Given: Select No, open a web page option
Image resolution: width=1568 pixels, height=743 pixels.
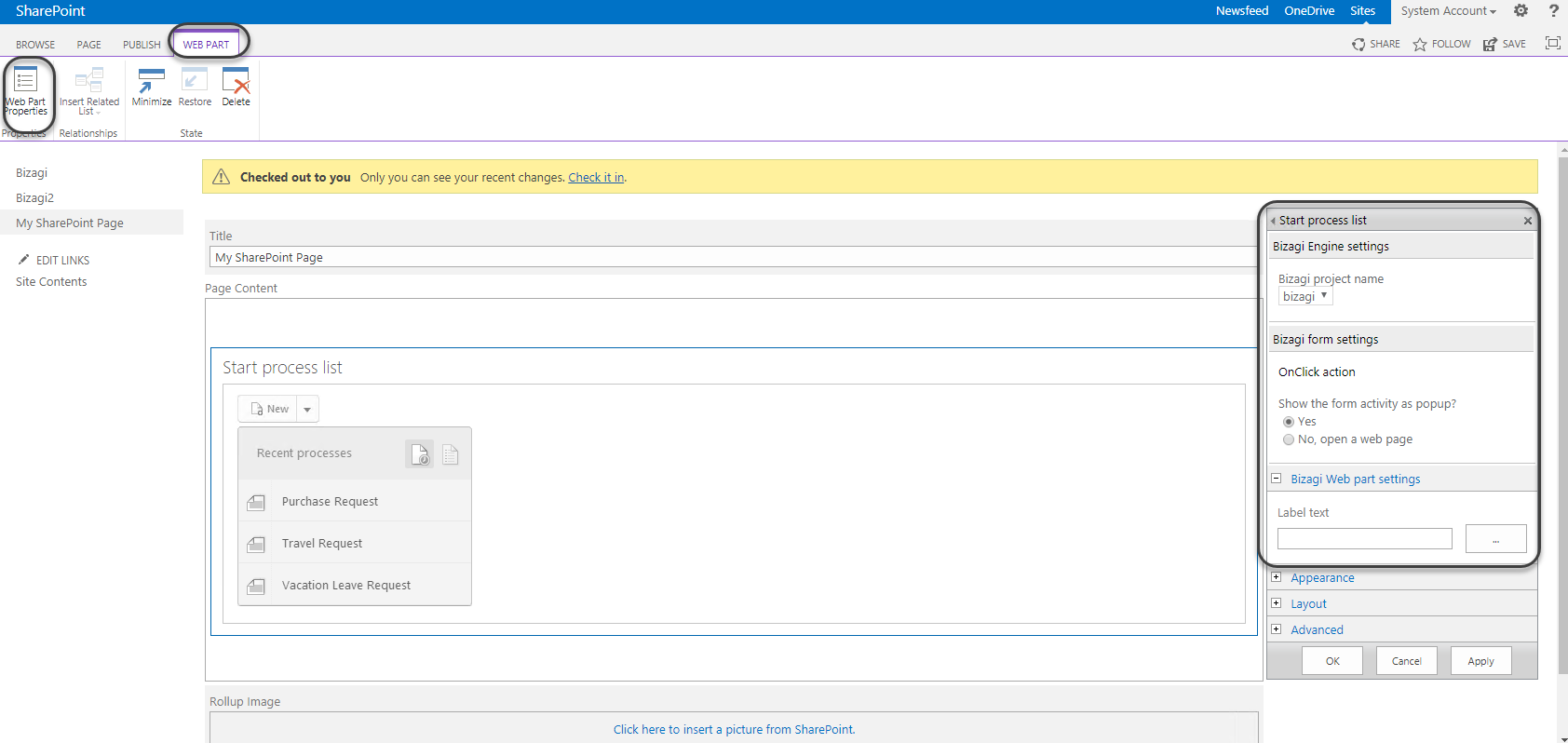Looking at the screenshot, I should [1289, 439].
